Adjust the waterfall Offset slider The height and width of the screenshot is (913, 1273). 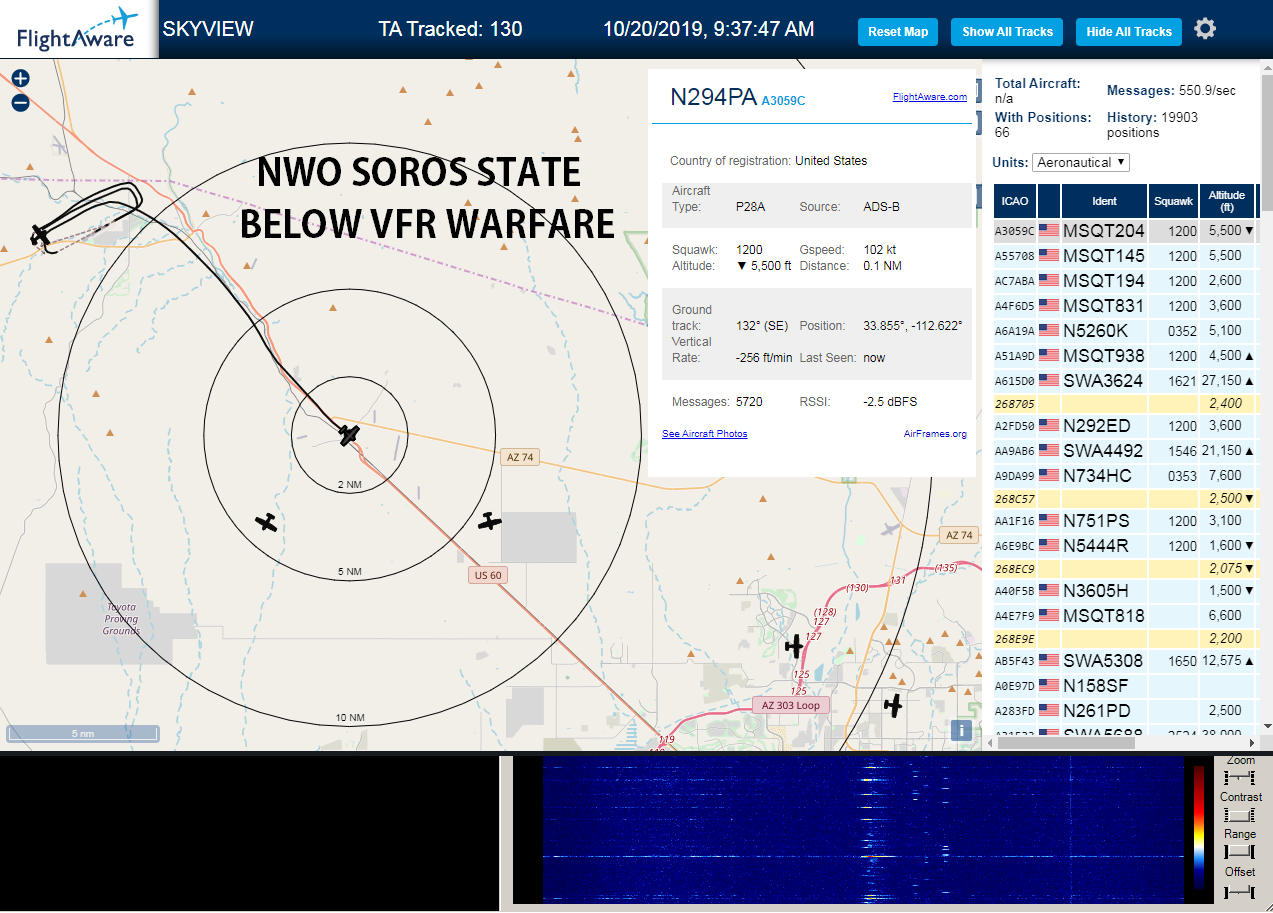[1240, 890]
